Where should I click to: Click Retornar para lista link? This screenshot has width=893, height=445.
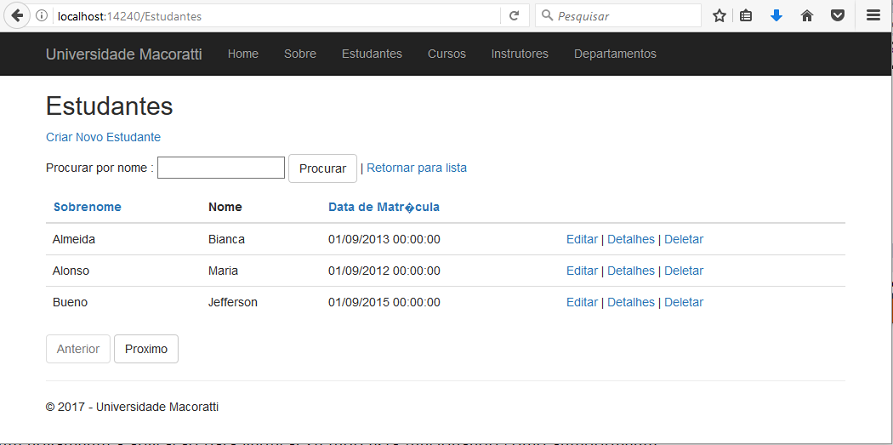coord(417,168)
